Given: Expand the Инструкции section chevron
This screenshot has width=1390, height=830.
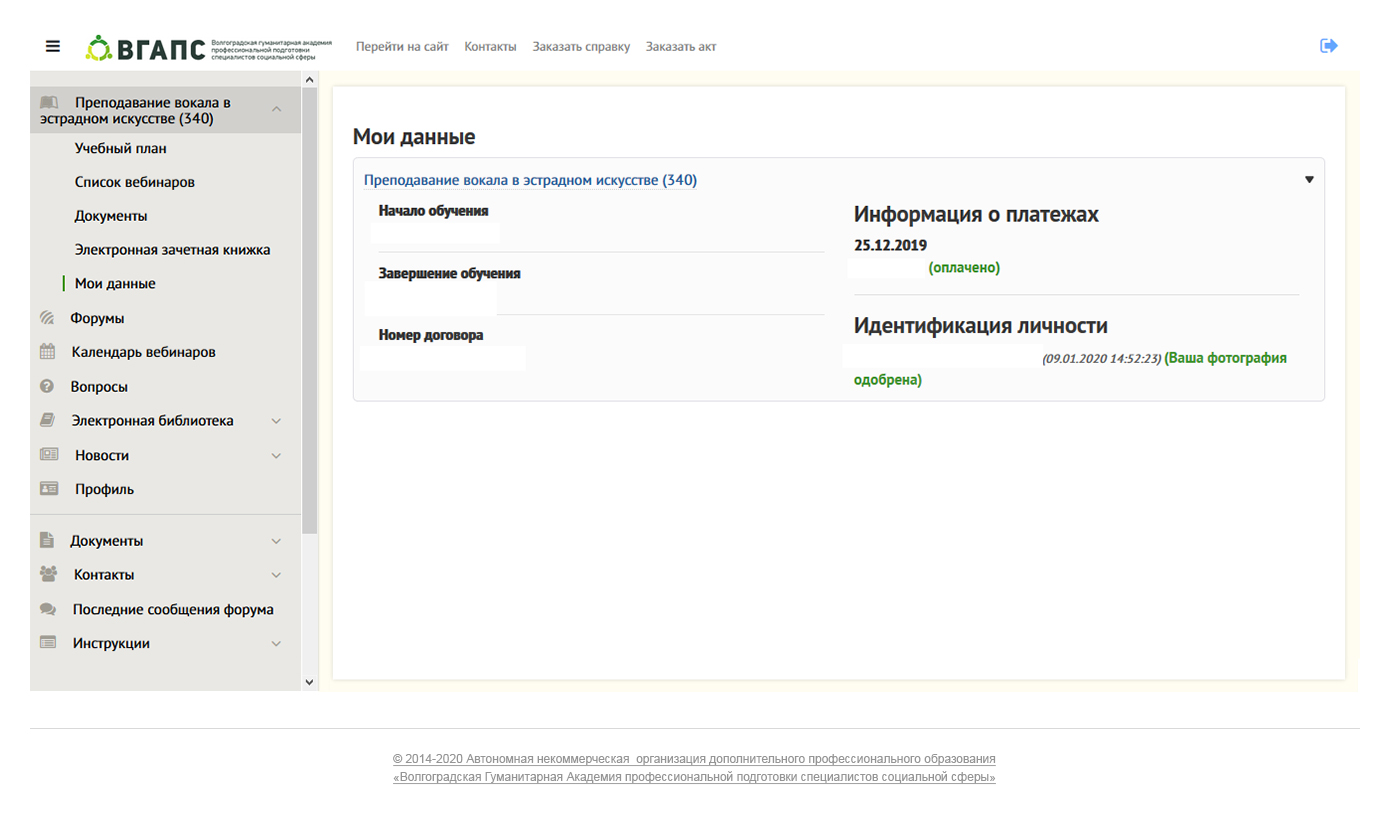Looking at the screenshot, I should (x=277, y=644).
